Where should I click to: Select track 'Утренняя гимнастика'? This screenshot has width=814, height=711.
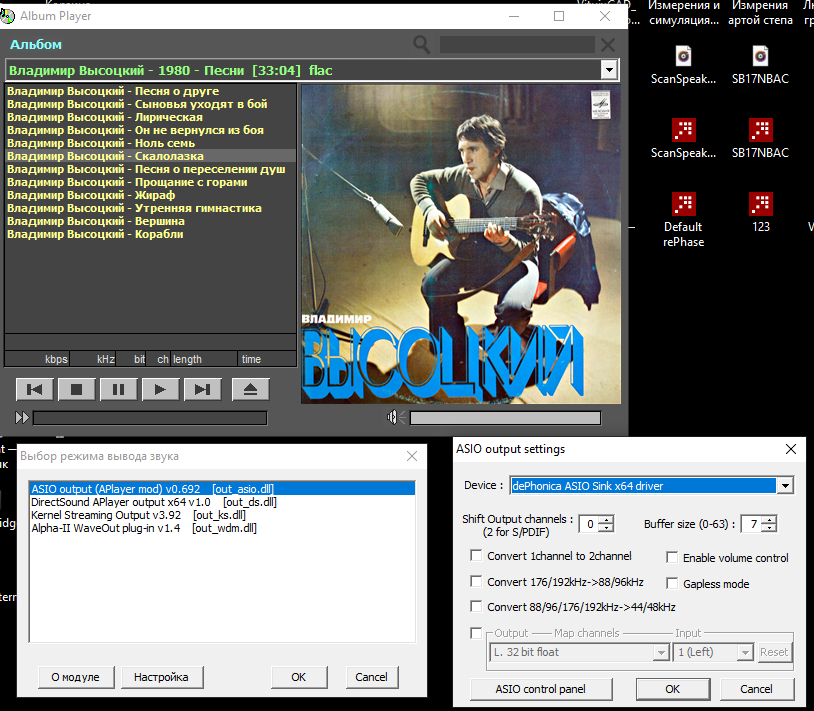point(151,208)
